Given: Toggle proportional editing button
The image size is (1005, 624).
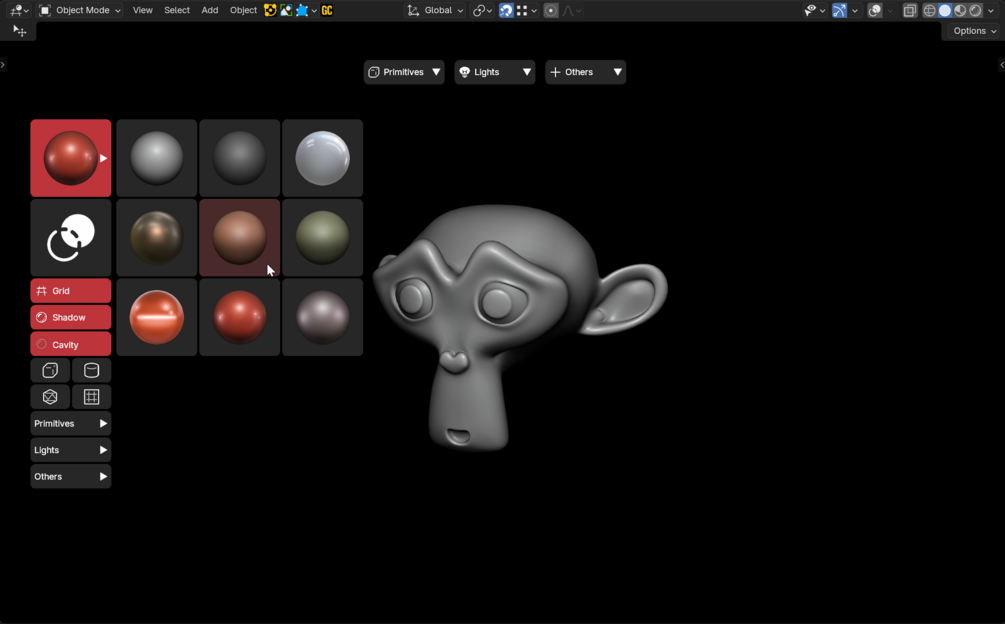Looking at the screenshot, I should [x=551, y=10].
